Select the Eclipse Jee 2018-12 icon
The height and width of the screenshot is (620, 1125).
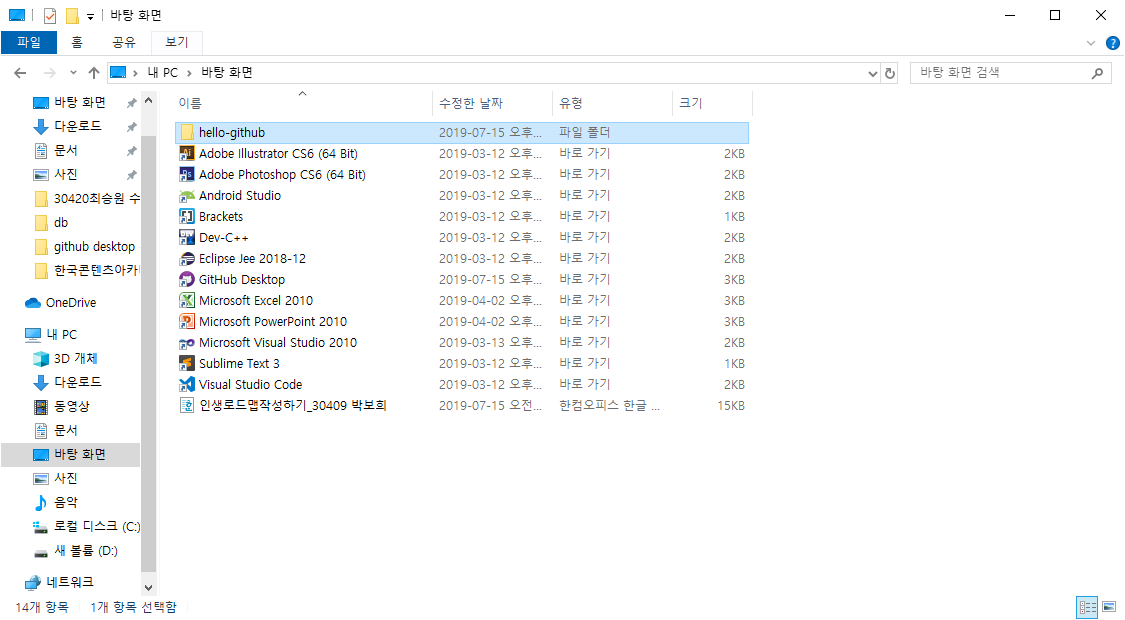(187, 258)
